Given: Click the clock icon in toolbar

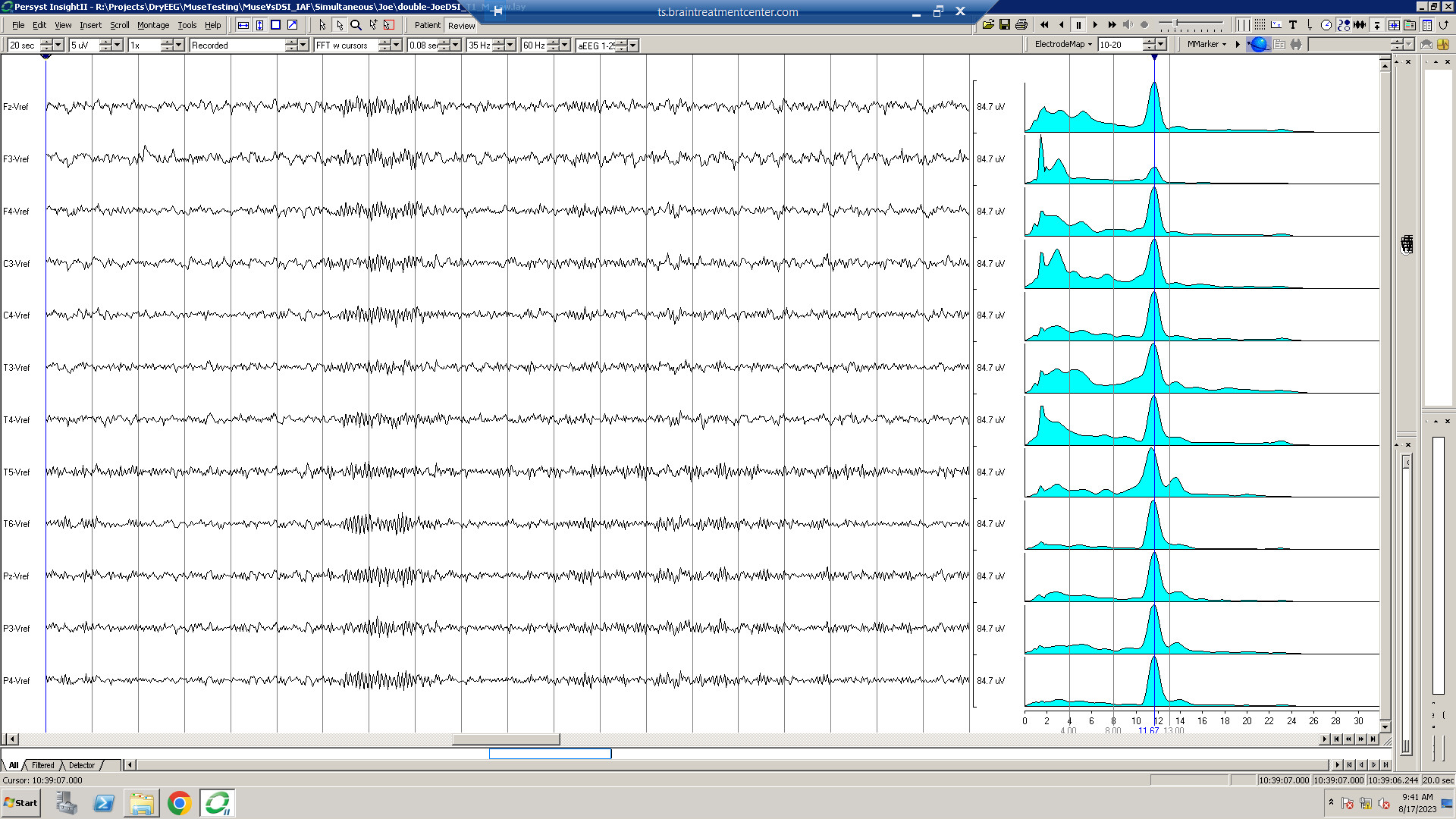Looking at the screenshot, I should tap(1326, 25).
